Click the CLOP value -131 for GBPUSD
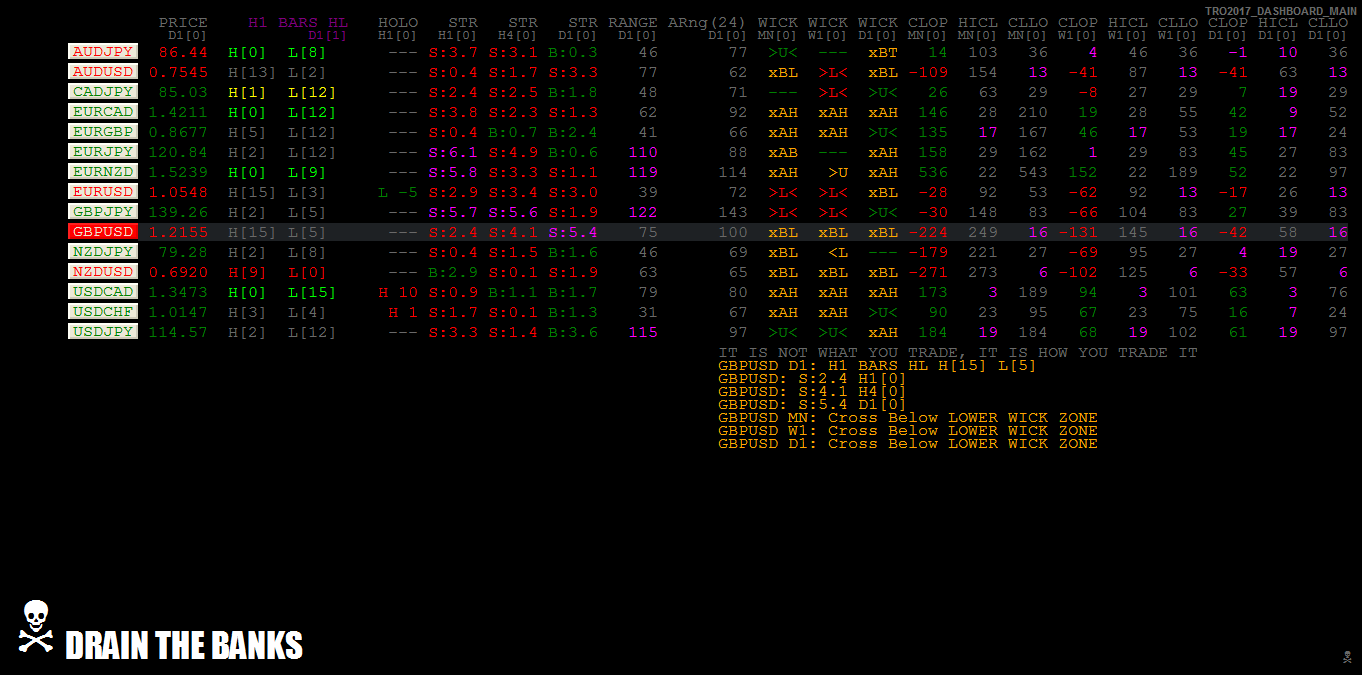The image size is (1362, 675). 1078,232
